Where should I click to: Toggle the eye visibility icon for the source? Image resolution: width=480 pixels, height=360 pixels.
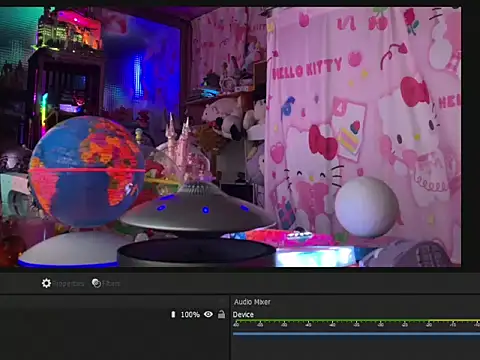pyautogui.click(x=208, y=314)
